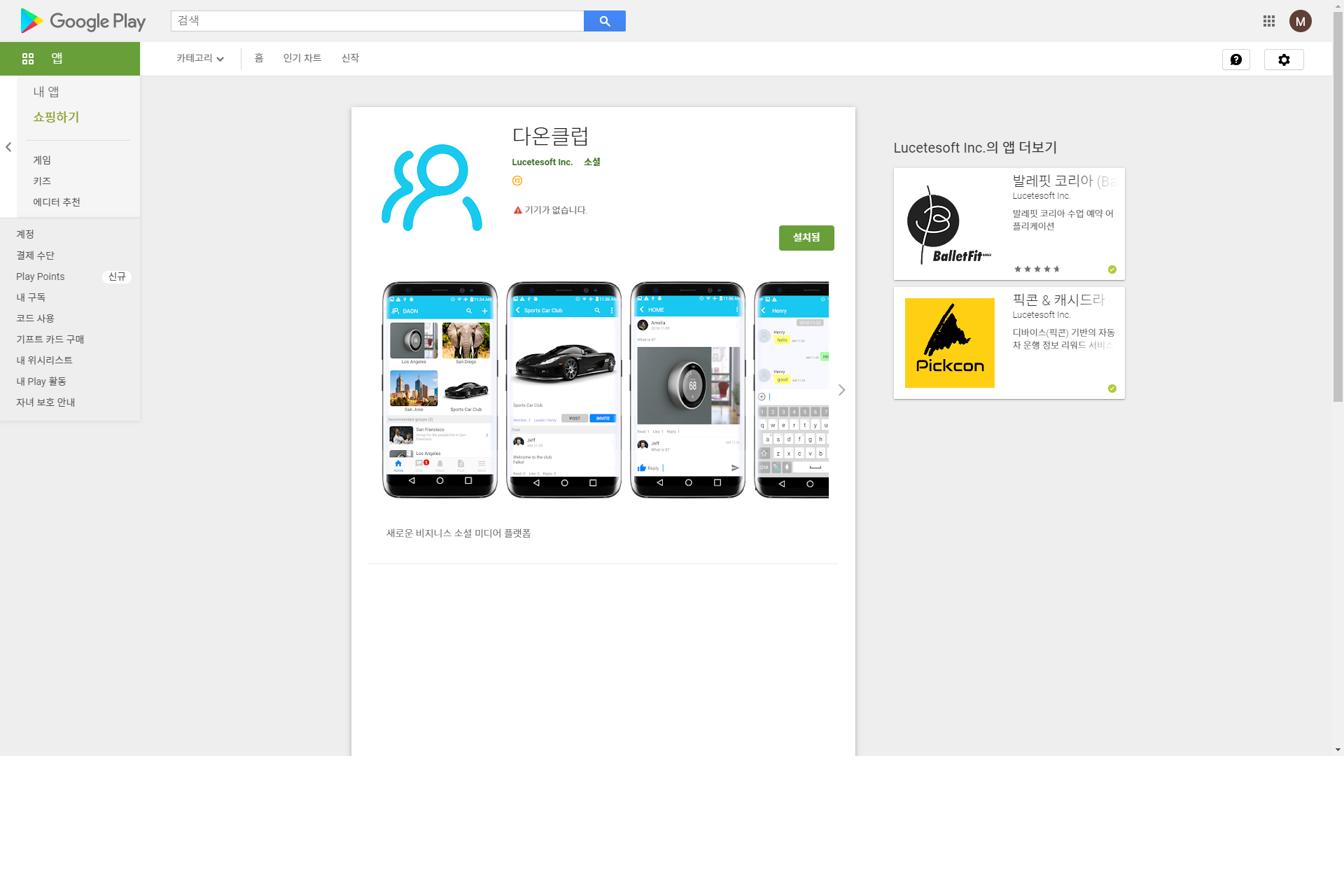This screenshot has width=1344, height=896.
Task: Open Play Points in the sidebar
Action: 41,276
